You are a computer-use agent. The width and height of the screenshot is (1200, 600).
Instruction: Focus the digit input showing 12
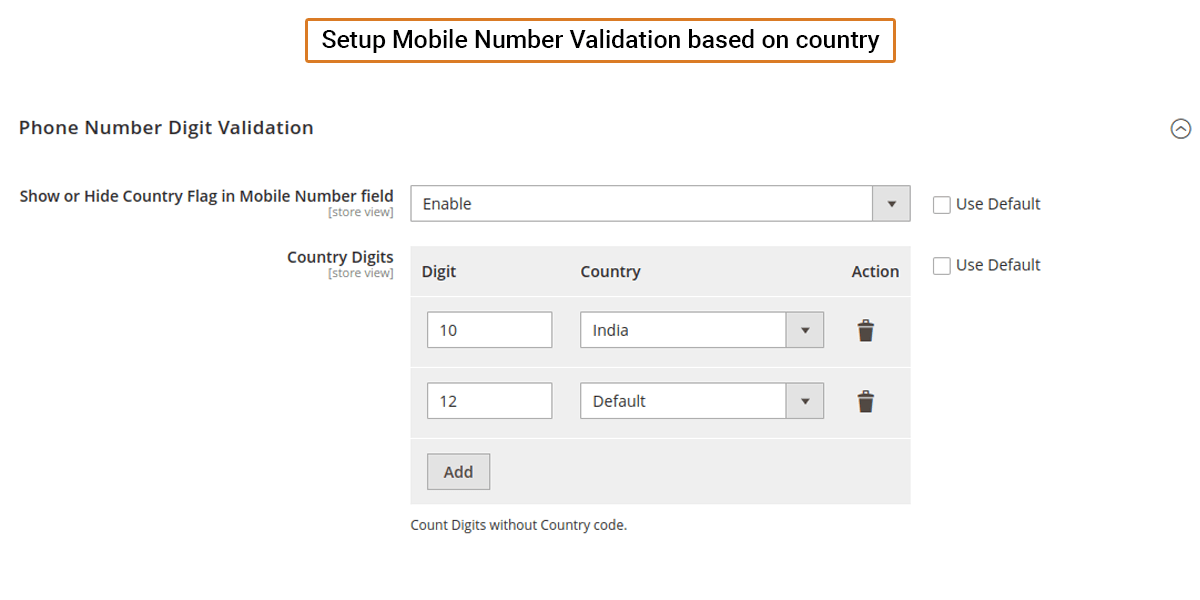pyautogui.click(x=489, y=401)
